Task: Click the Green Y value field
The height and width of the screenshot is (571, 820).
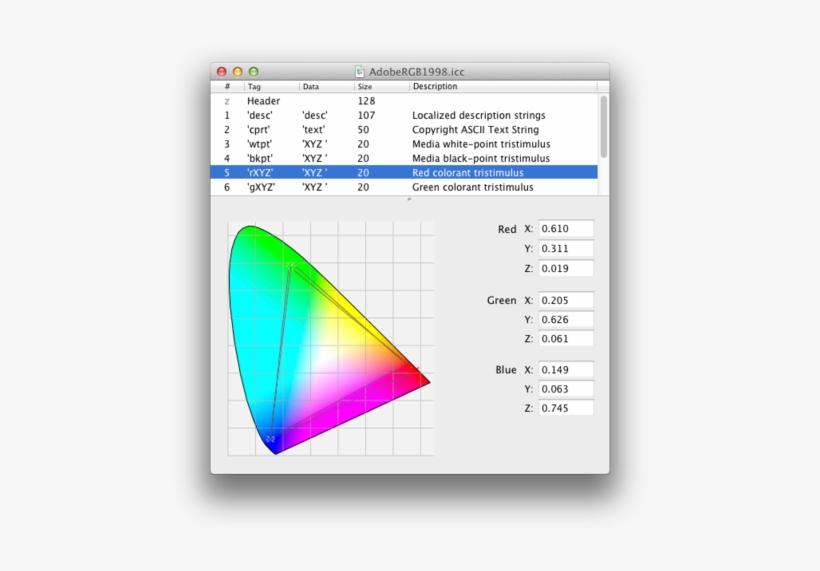Action: coord(566,319)
